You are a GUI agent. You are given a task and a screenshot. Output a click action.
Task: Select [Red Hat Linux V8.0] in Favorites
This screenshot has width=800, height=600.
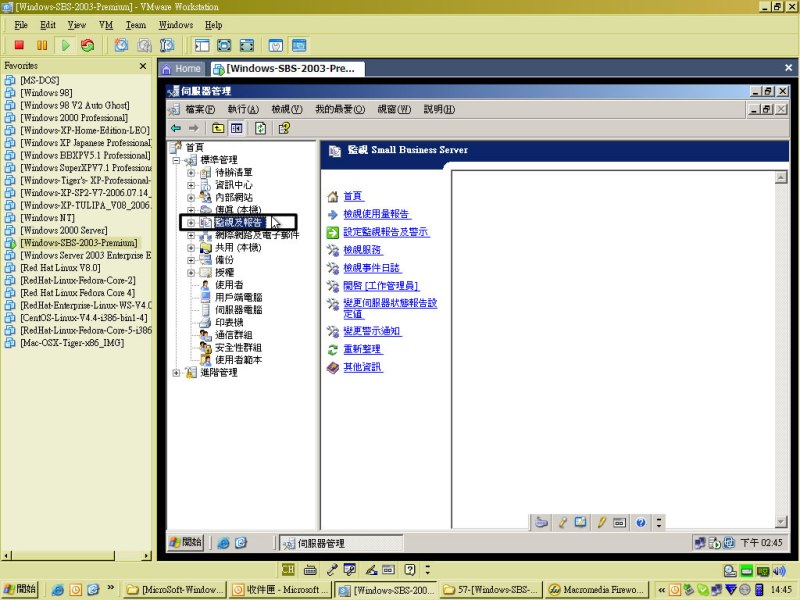pos(60,268)
